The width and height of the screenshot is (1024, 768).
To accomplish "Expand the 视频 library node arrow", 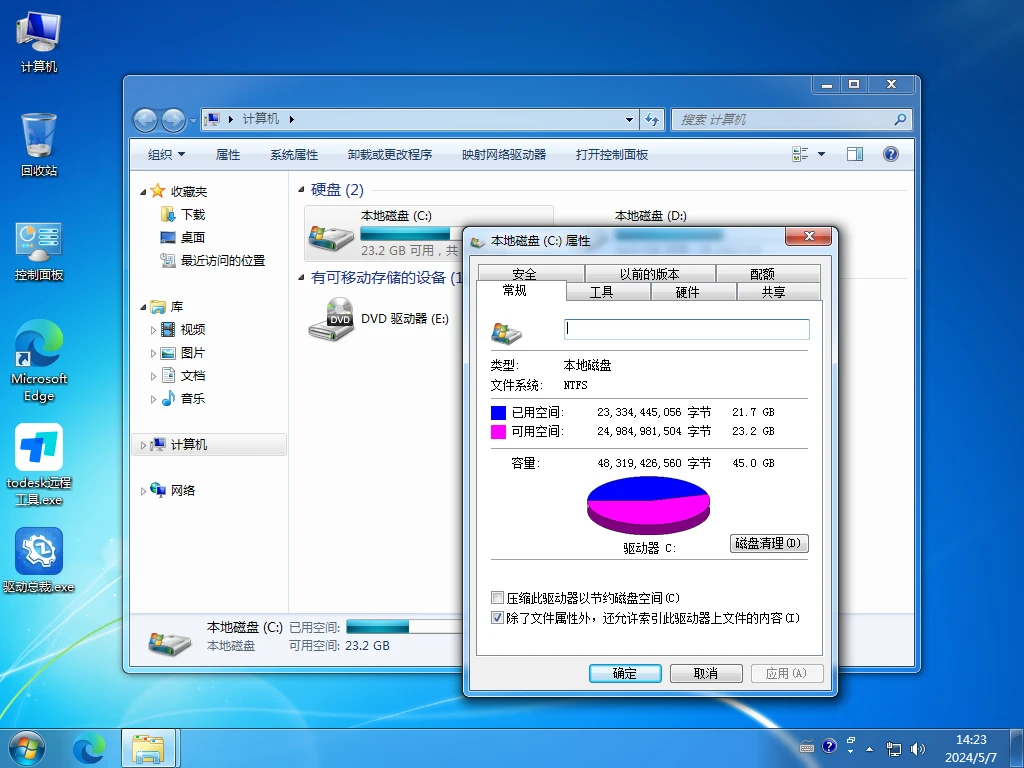I will click(x=153, y=330).
